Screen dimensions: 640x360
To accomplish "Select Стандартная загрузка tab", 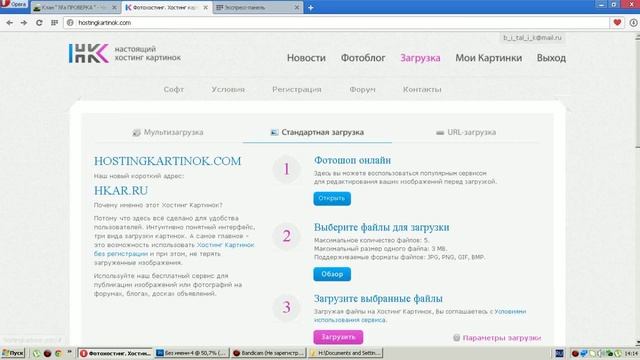I will point(317,133).
